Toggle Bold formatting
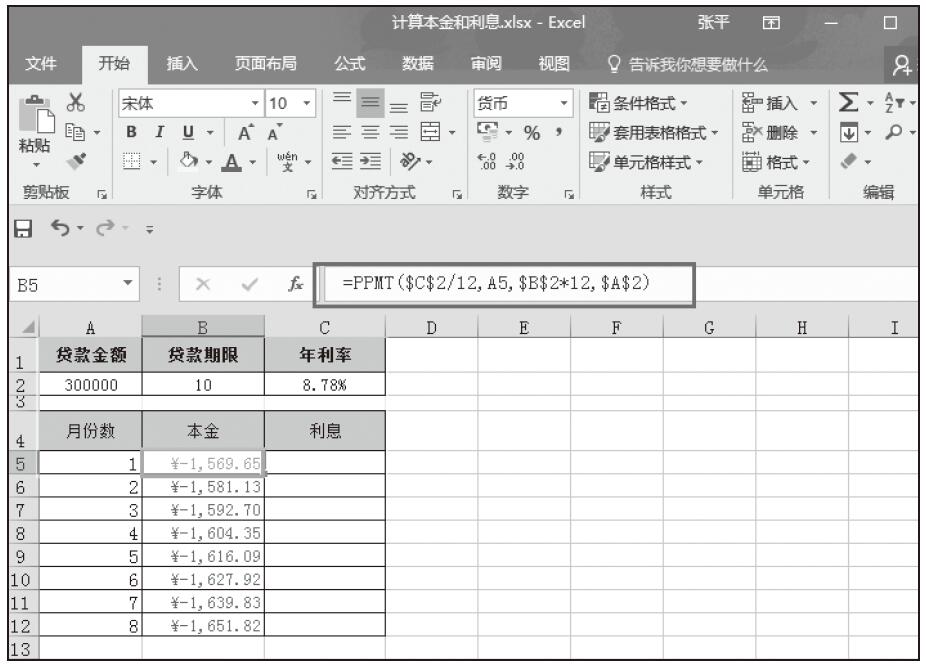This screenshot has width=926, height=667. click(129, 130)
